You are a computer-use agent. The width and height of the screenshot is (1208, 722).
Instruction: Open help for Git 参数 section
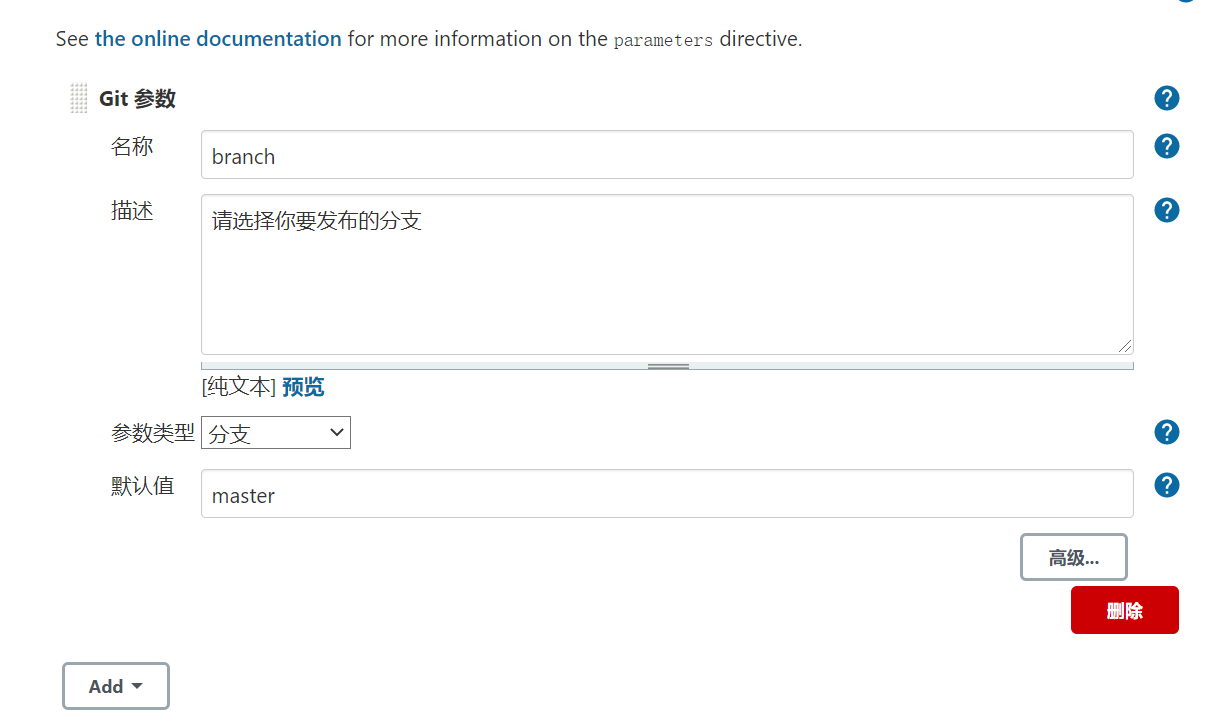click(1167, 98)
